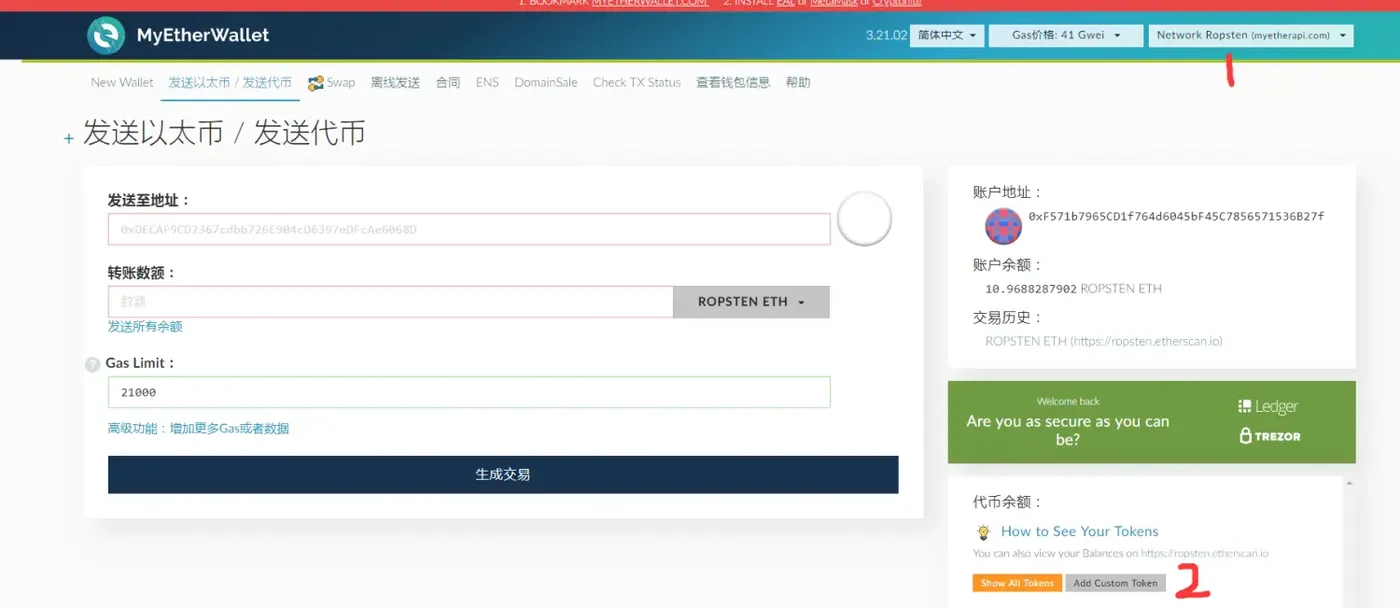The image size is (1400, 608).
Task: Click Are you as secure as you can be banner
Action: click(x=1067, y=430)
